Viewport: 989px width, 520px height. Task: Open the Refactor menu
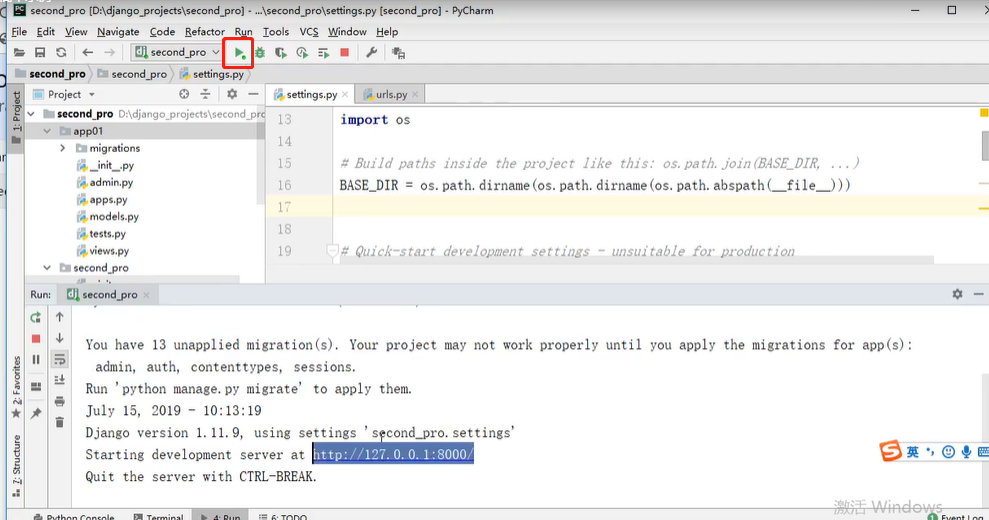[204, 32]
